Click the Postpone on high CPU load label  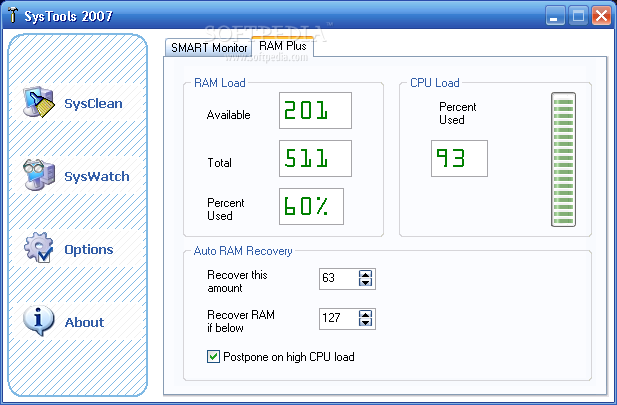point(289,357)
